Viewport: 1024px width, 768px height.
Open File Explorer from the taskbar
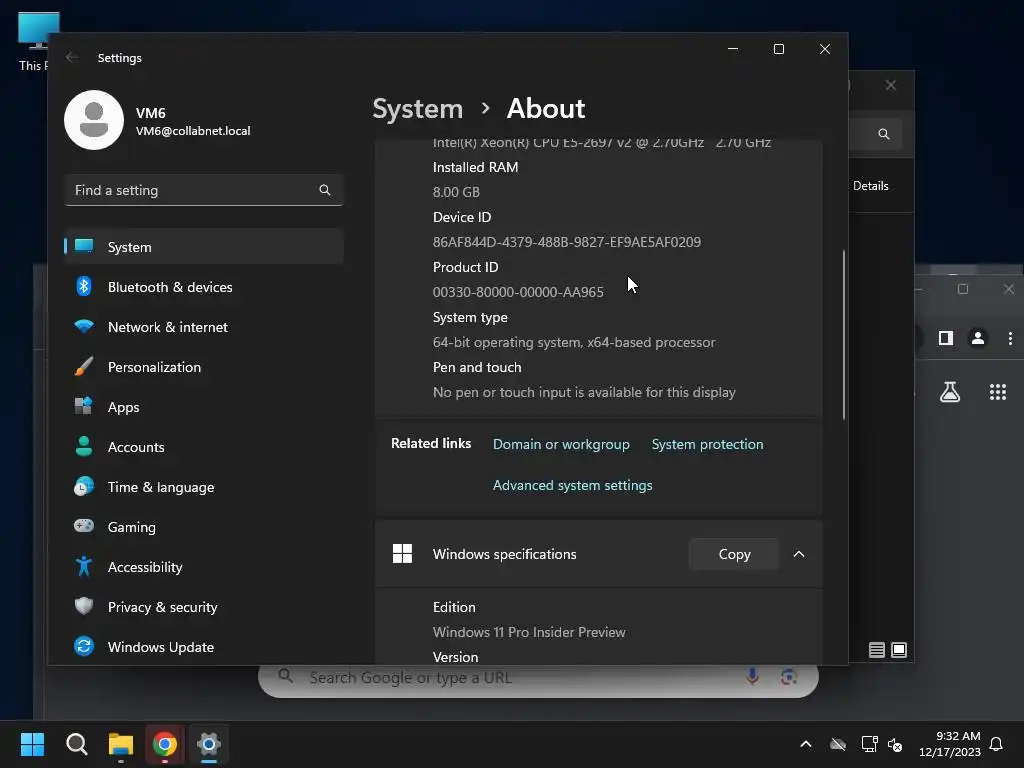(121, 744)
